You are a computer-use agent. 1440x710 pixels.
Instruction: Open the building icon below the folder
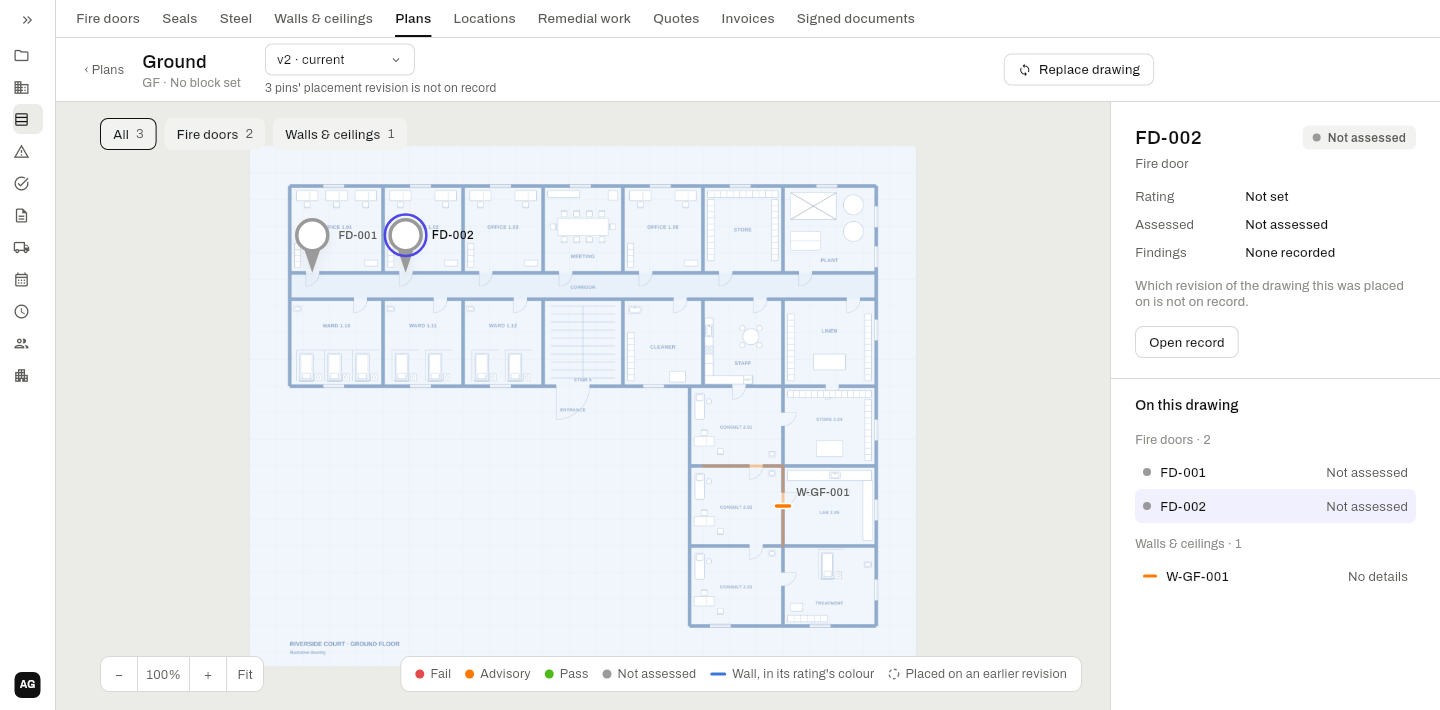pyautogui.click(x=21, y=87)
